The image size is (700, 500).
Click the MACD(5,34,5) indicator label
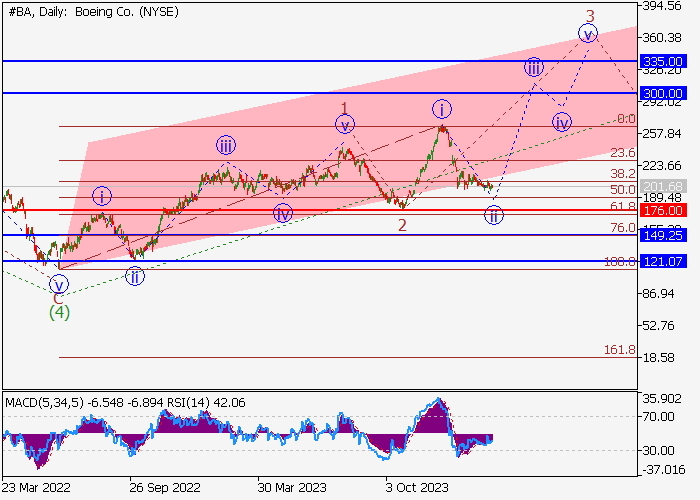point(44,403)
